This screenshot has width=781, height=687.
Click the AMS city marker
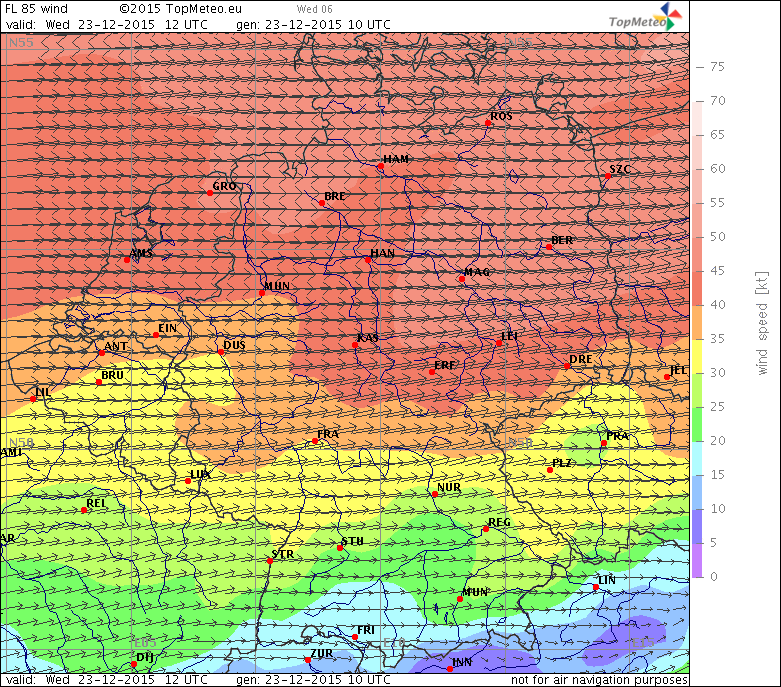coord(127,260)
